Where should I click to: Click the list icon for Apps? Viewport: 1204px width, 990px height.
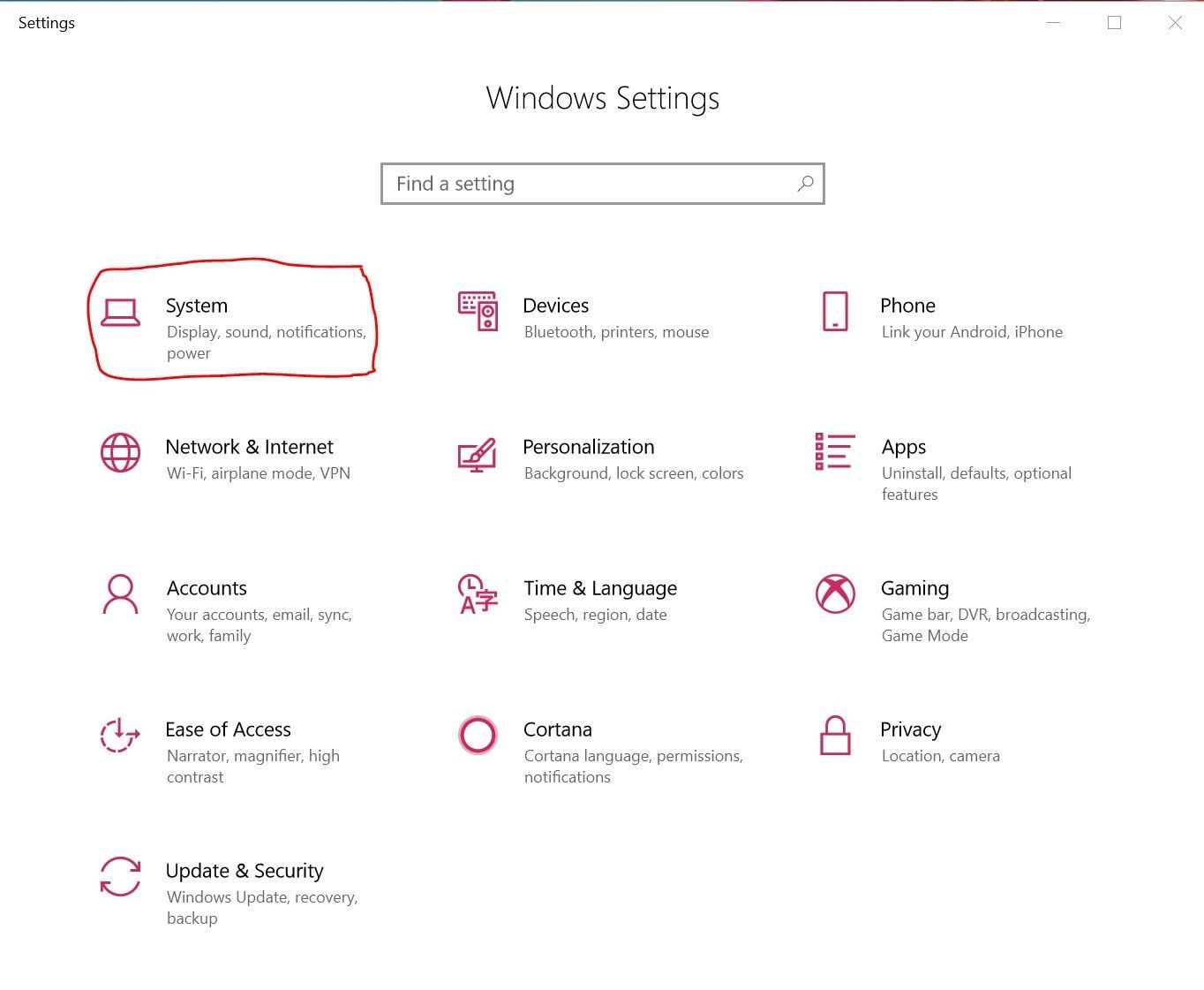835,451
